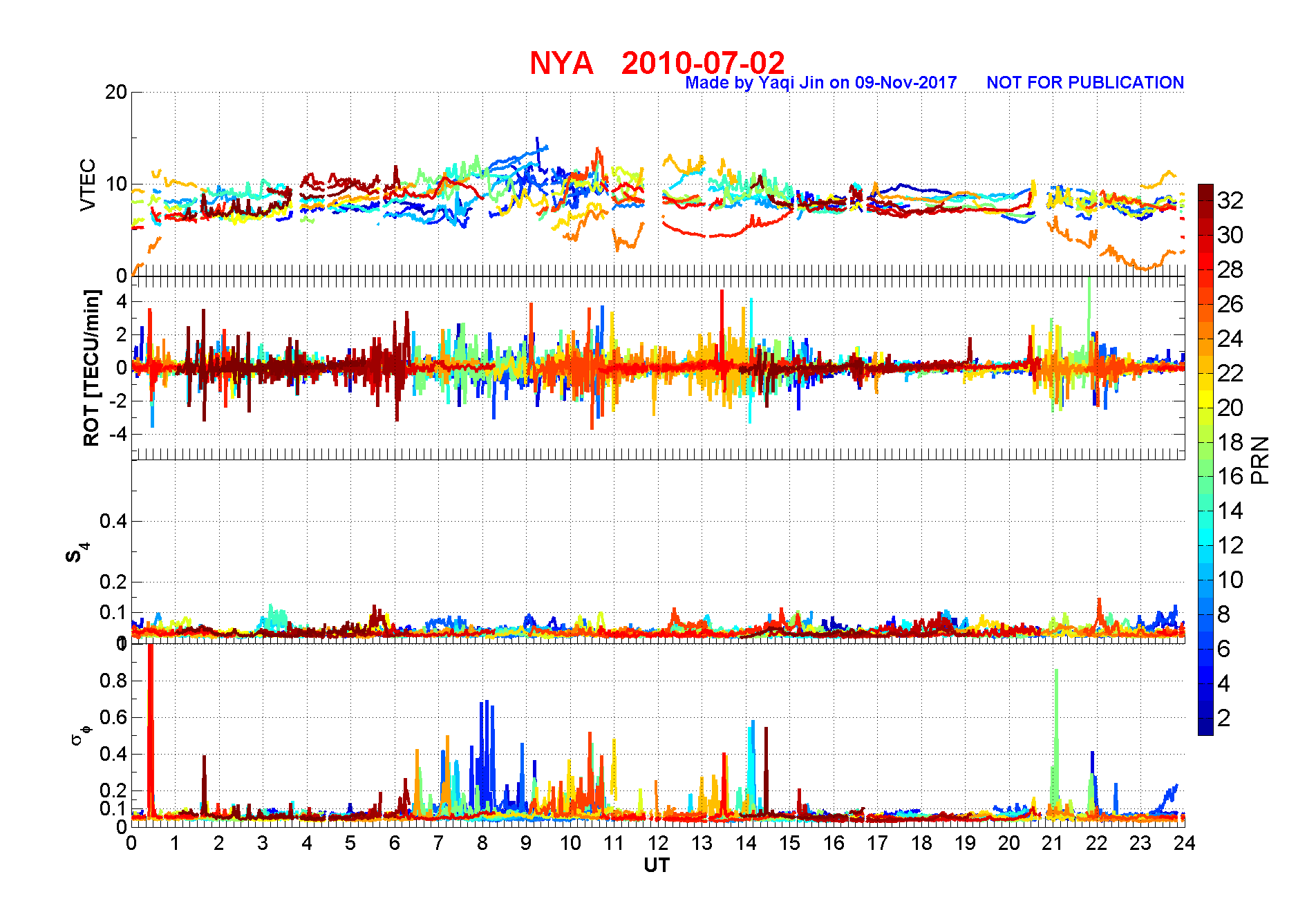The width and height of the screenshot is (1316, 919).
Task: Click the dark red top of PRN colorbar
Action: [x=1205, y=192]
